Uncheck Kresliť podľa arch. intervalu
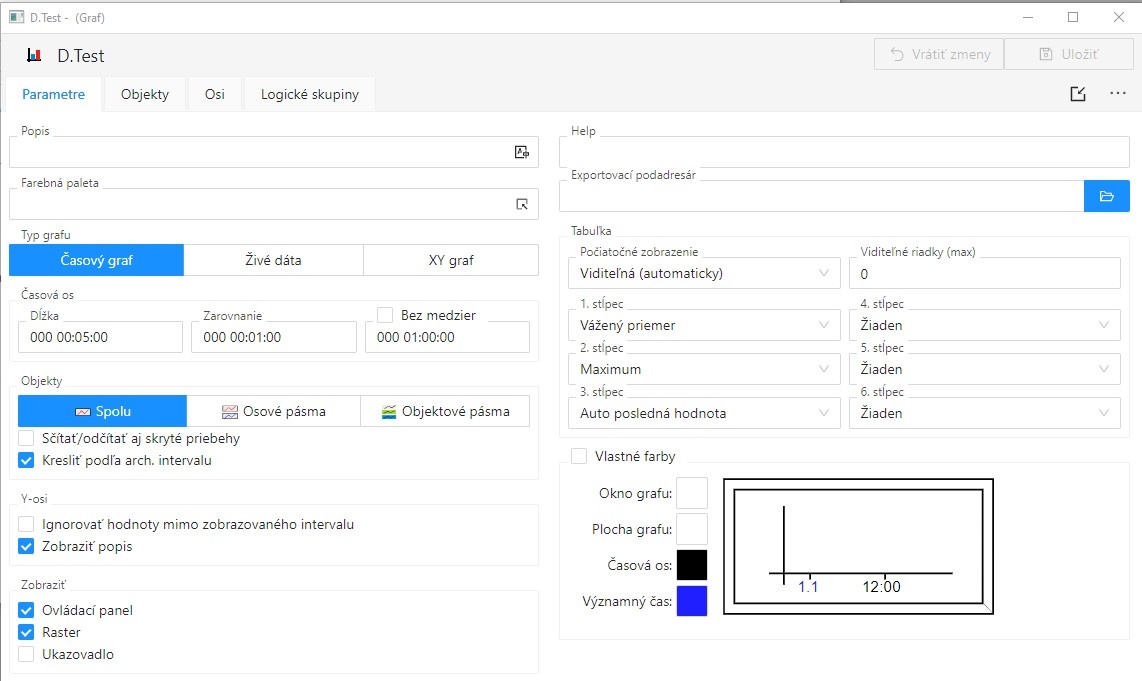Screen dimensions: 1142x681 tap(27, 461)
